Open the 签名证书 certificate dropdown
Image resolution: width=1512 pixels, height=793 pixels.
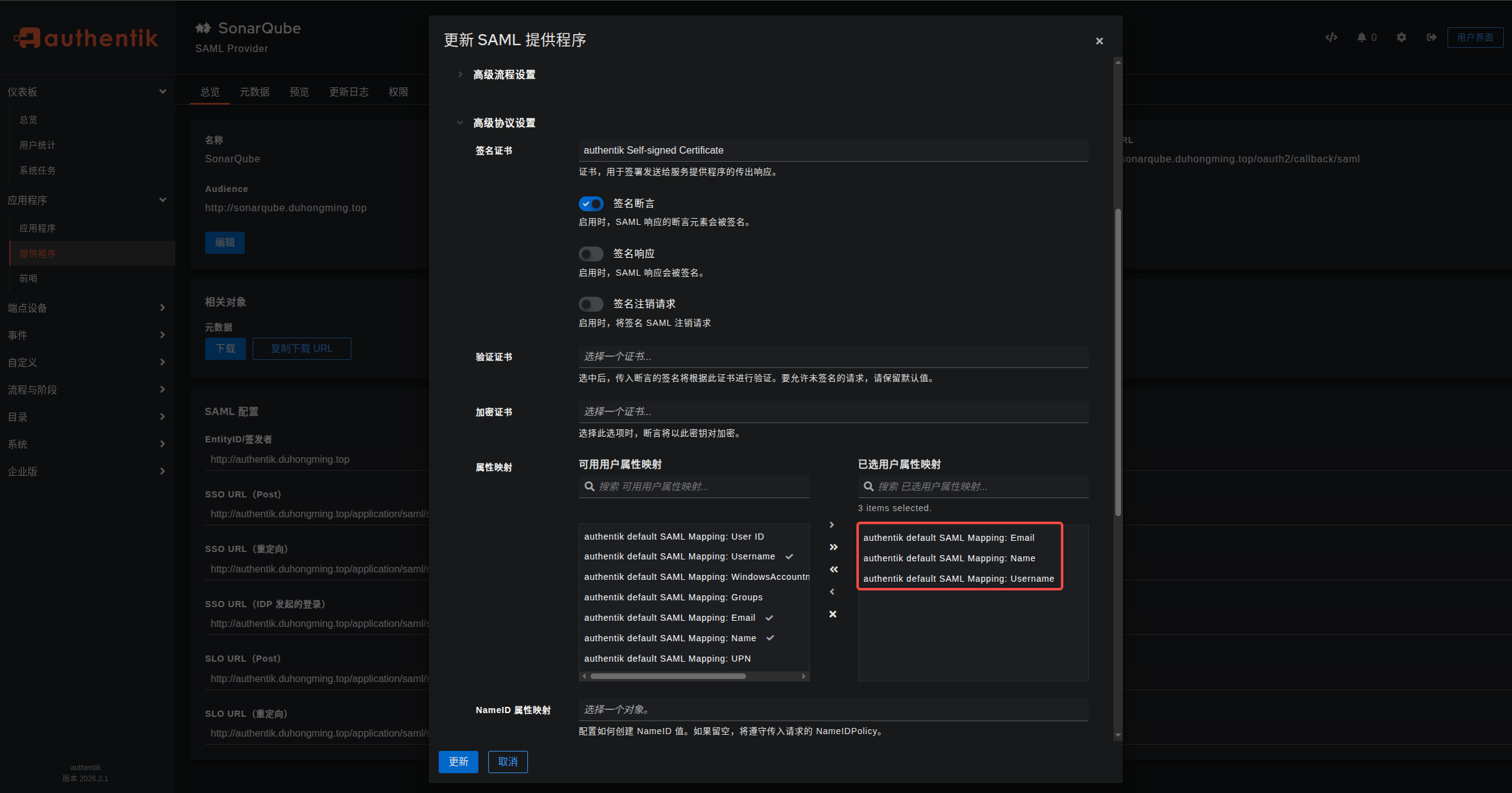coord(833,151)
